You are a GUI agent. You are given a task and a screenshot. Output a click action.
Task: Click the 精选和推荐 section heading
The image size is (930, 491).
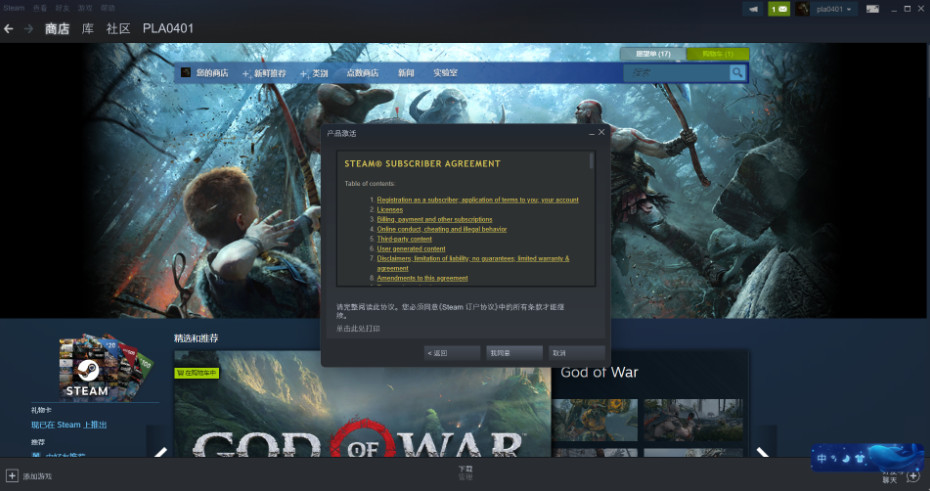click(x=196, y=338)
